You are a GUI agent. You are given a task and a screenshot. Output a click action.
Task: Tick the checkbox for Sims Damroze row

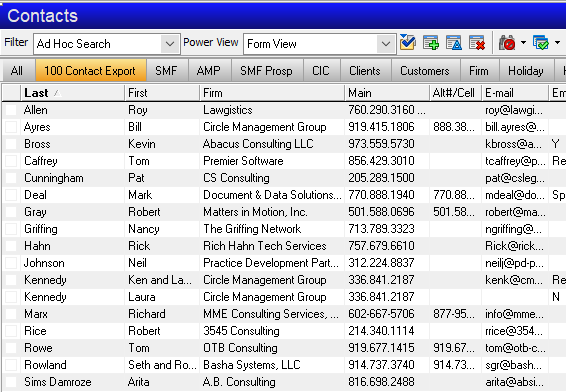coord(12,382)
